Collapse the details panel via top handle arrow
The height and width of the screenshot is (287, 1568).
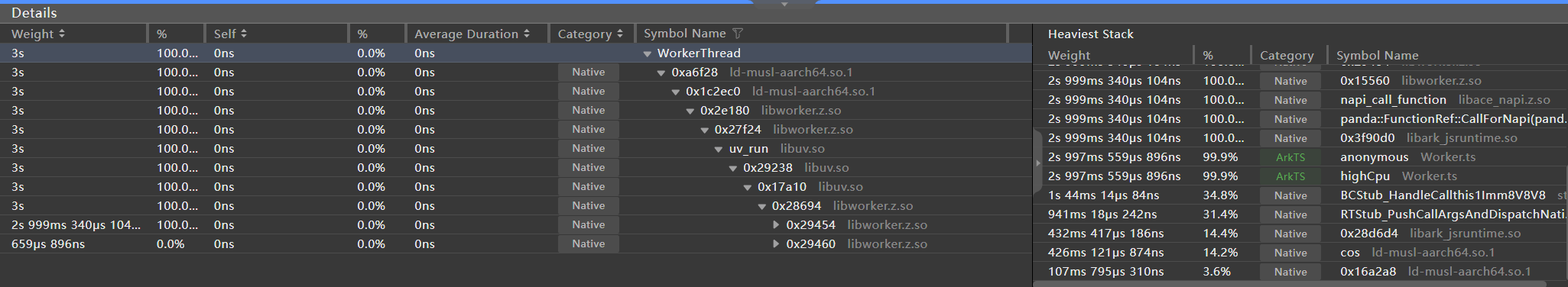784,4
